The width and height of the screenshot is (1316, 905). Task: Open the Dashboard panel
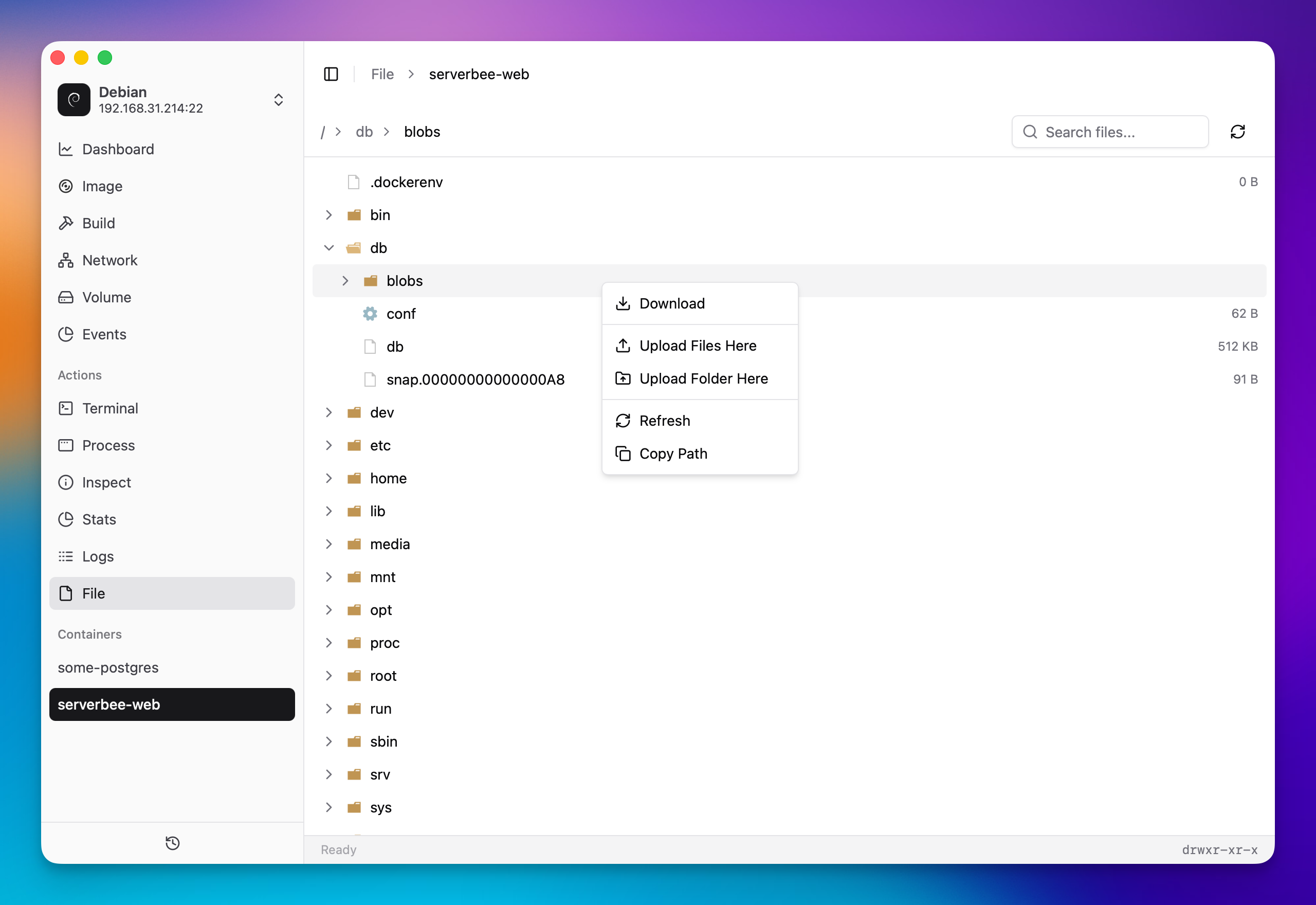(x=118, y=149)
